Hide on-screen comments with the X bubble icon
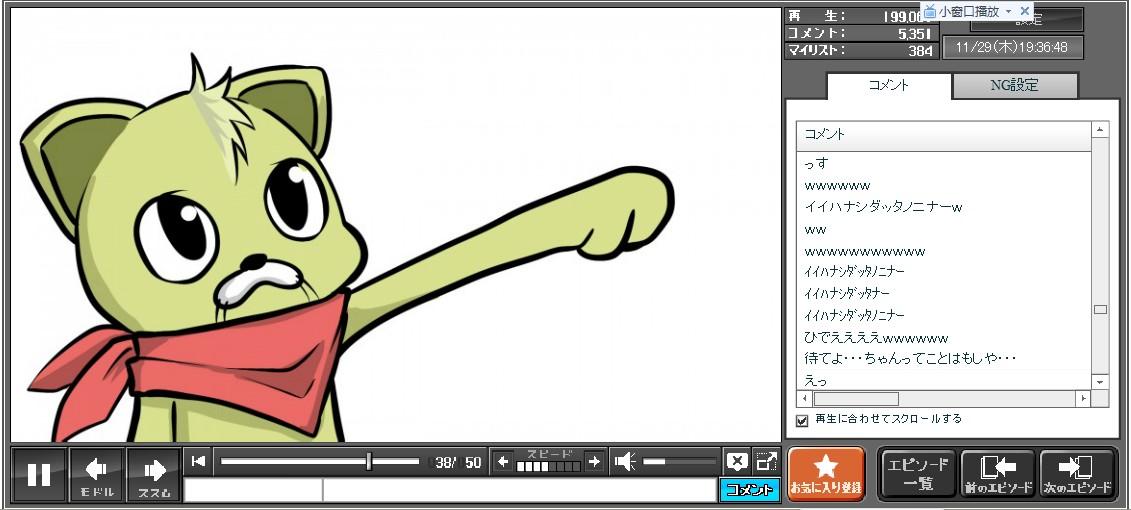The image size is (1131, 510). (737, 461)
